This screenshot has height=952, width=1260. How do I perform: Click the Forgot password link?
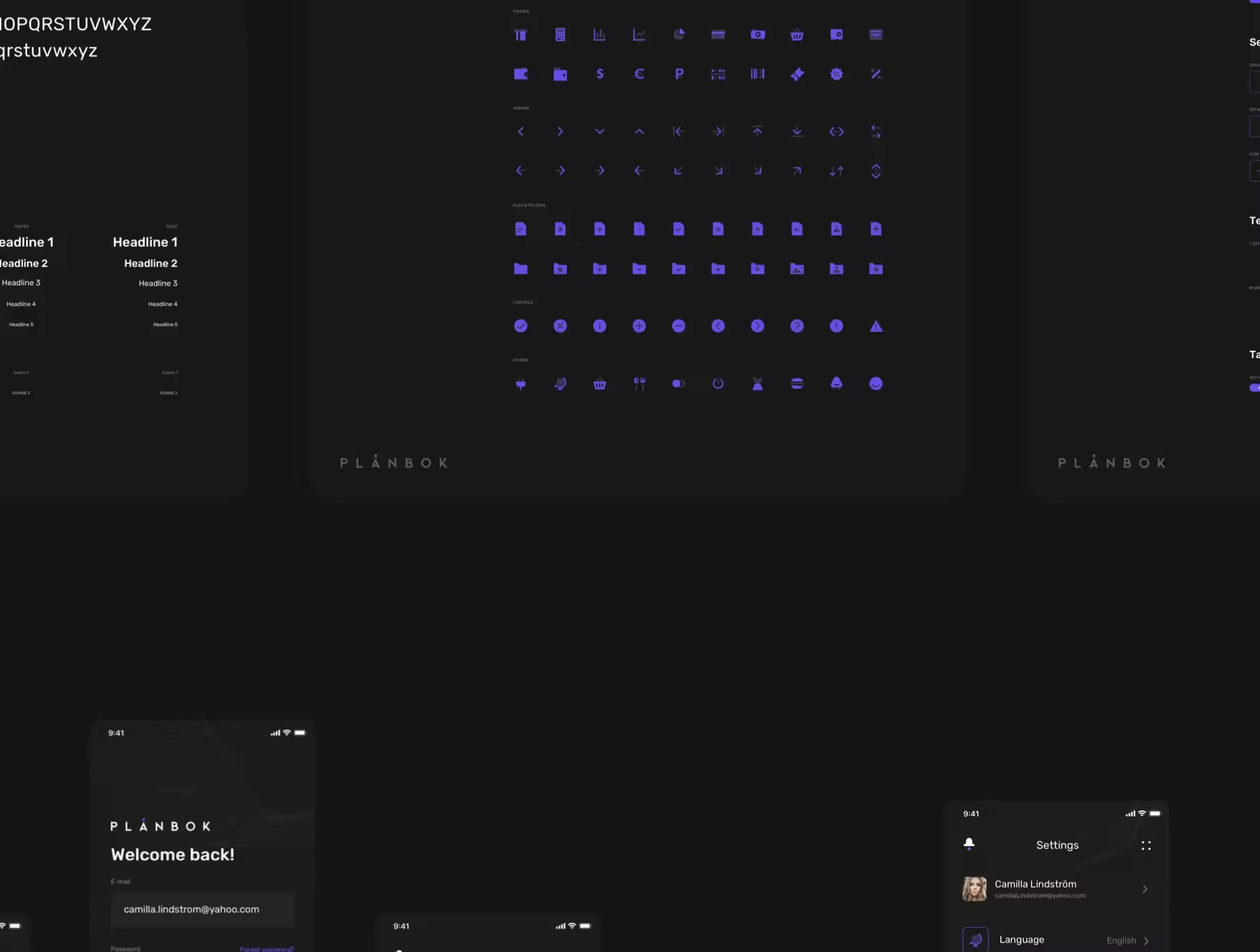click(267, 948)
